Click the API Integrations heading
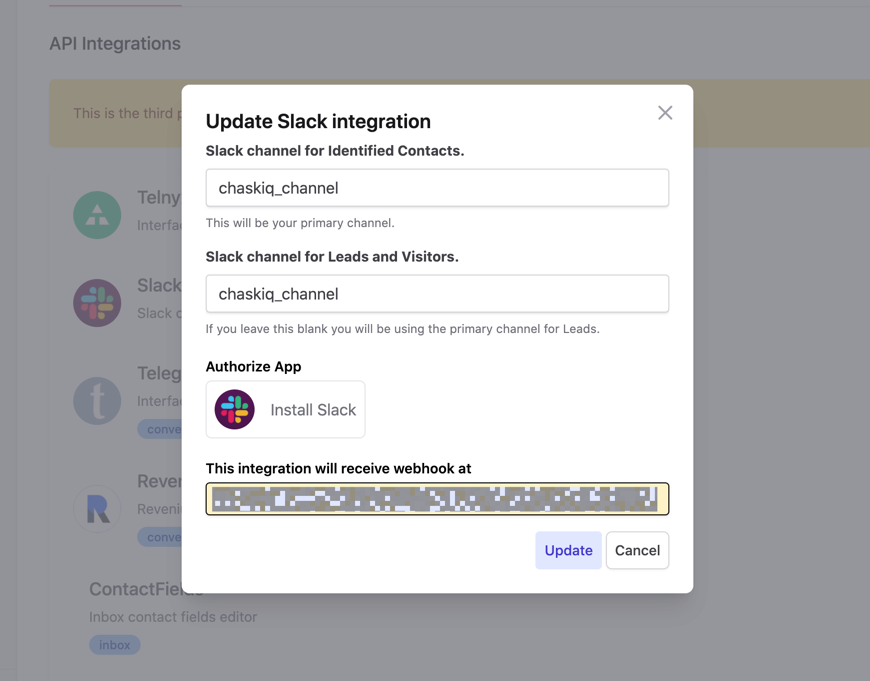870x681 pixels. [x=115, y=43]
